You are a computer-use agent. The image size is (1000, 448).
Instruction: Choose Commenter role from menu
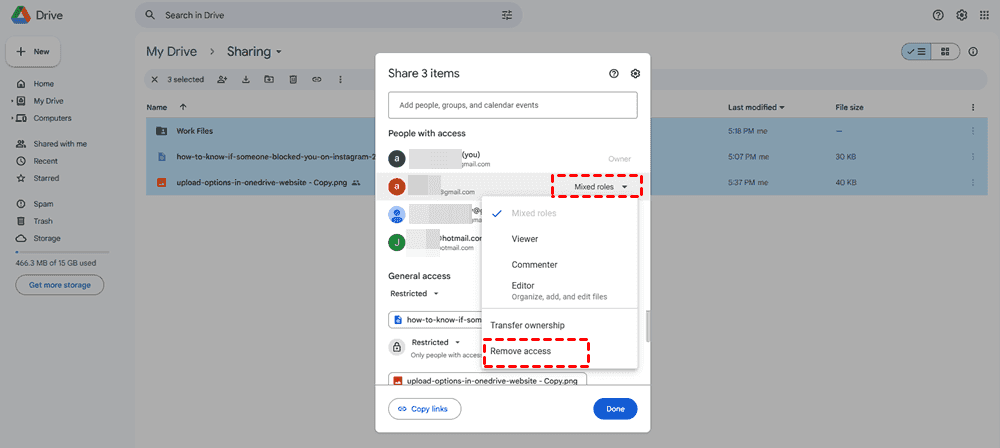(x=560, y=264)
